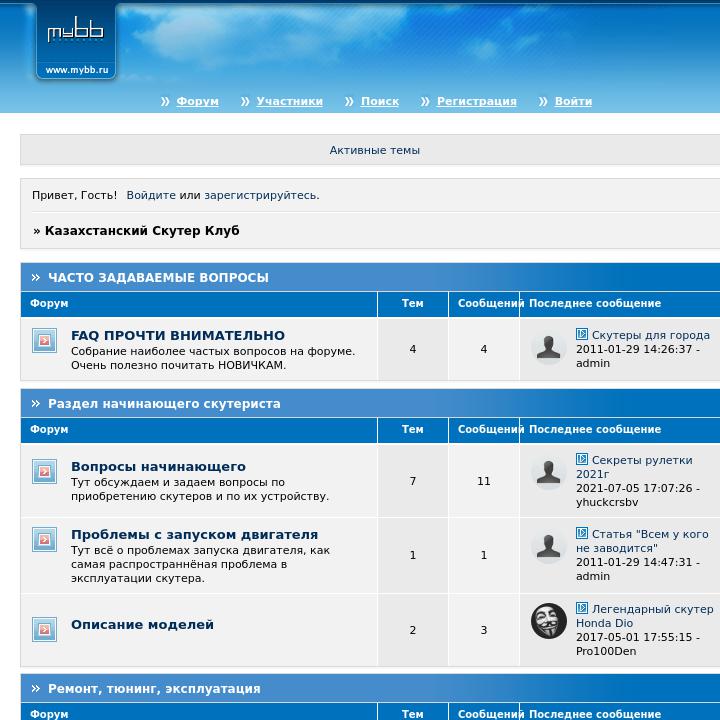
Task: Click timestamp 2011-01-29 14:26:37
Action: pyautogui.click(x=634, y=349)
